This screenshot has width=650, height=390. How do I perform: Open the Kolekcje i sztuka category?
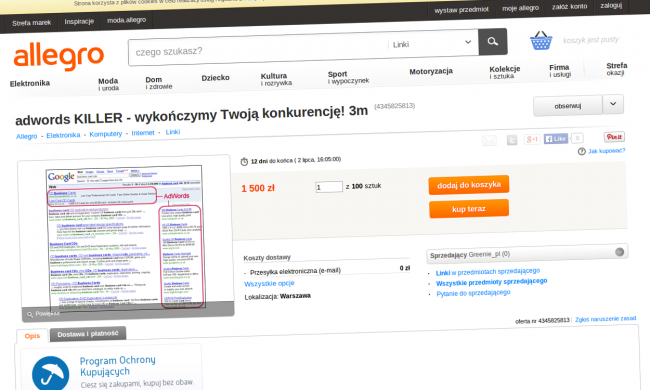[x=504, y=72]
